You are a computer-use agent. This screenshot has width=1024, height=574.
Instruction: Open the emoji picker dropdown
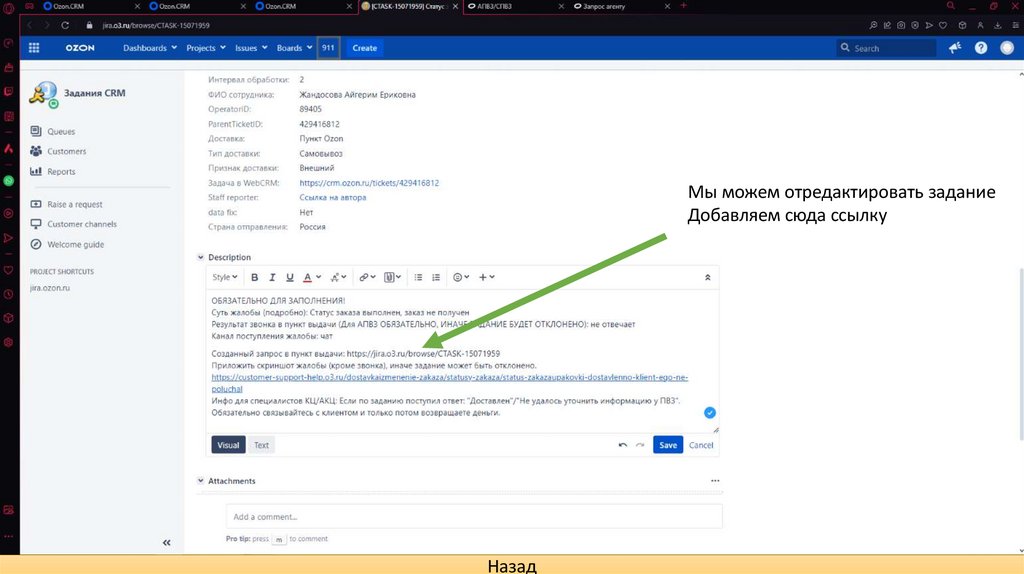point(461,277)
